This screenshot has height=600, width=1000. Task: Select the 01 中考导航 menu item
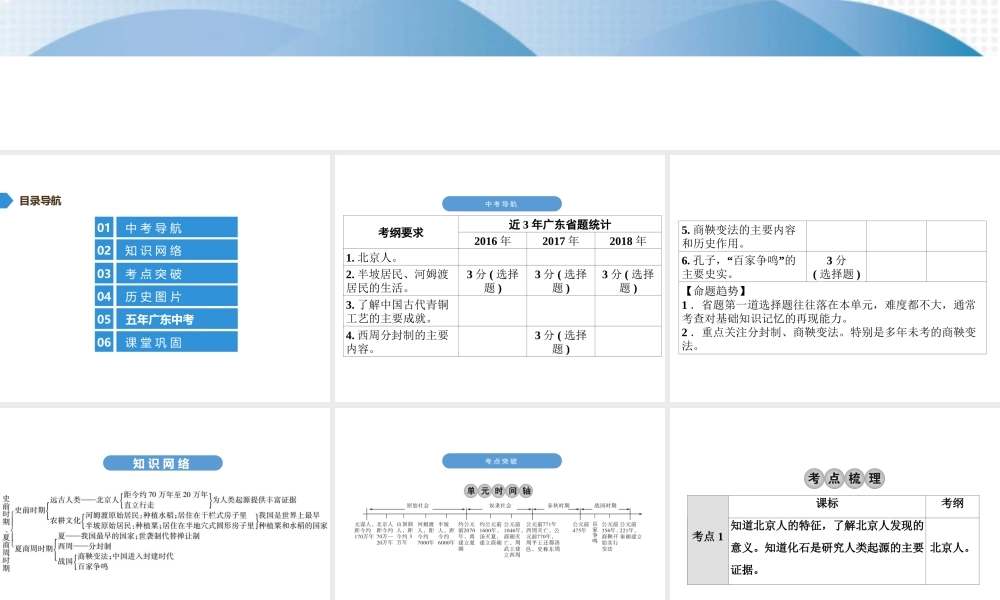click(167, 227)
